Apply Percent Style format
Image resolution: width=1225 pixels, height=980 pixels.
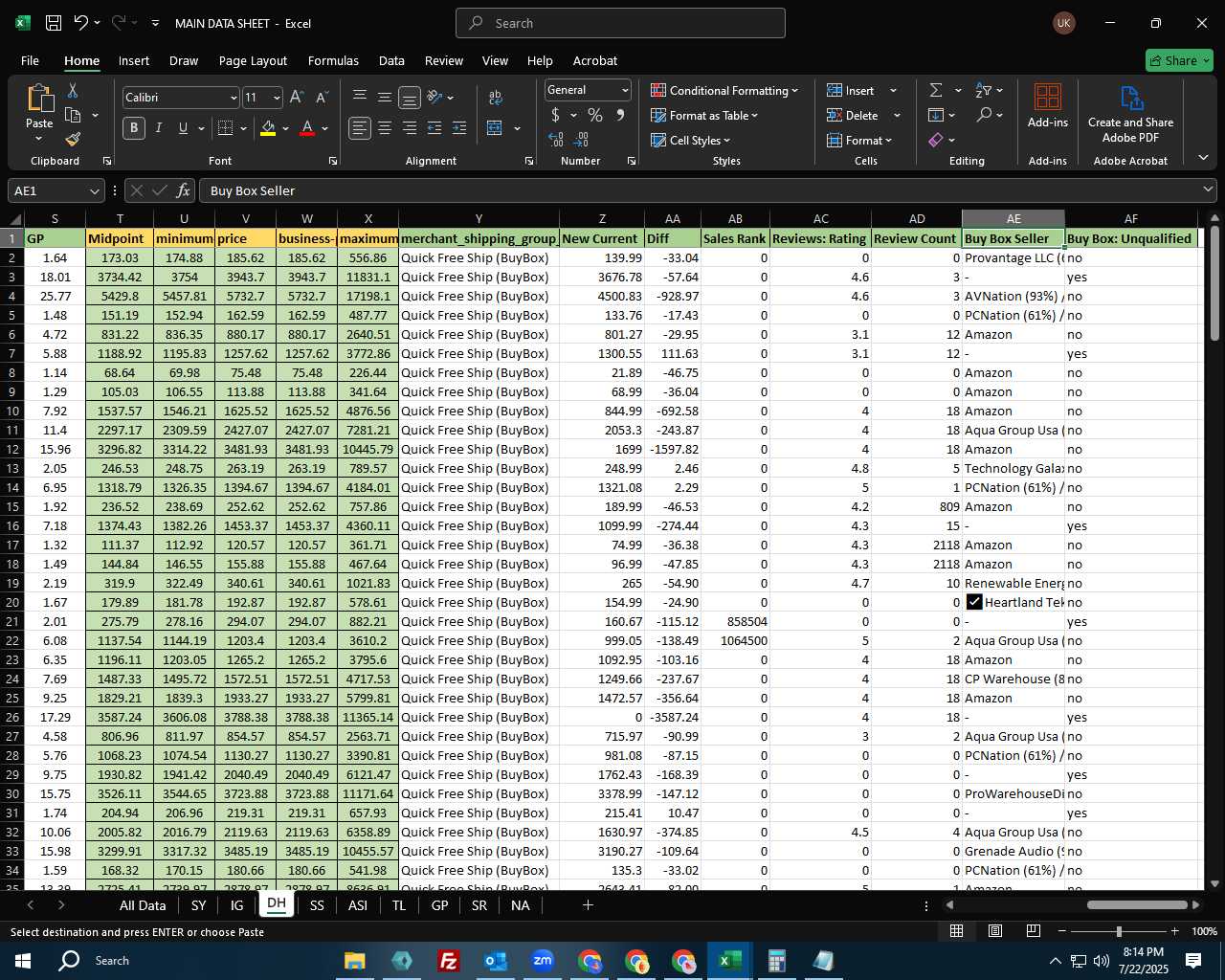coord(595,115)
